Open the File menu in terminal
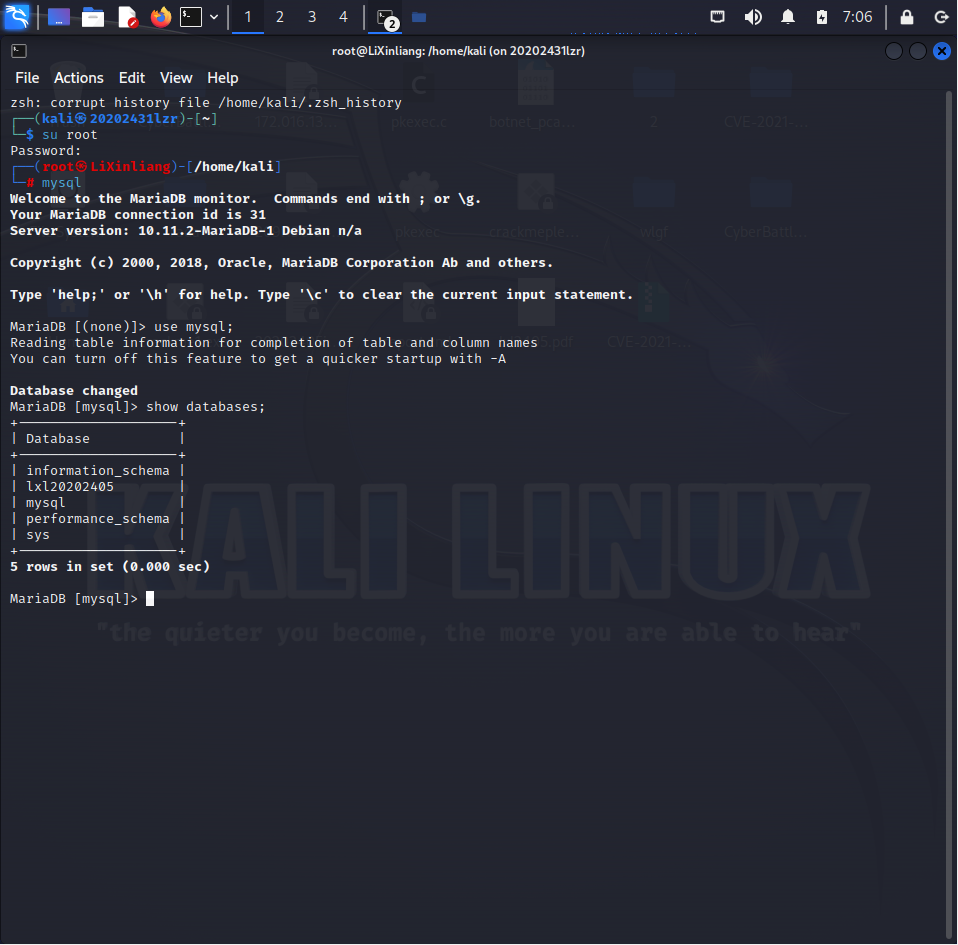The height and width of the screenshot is (945, 958). (27, 78)
